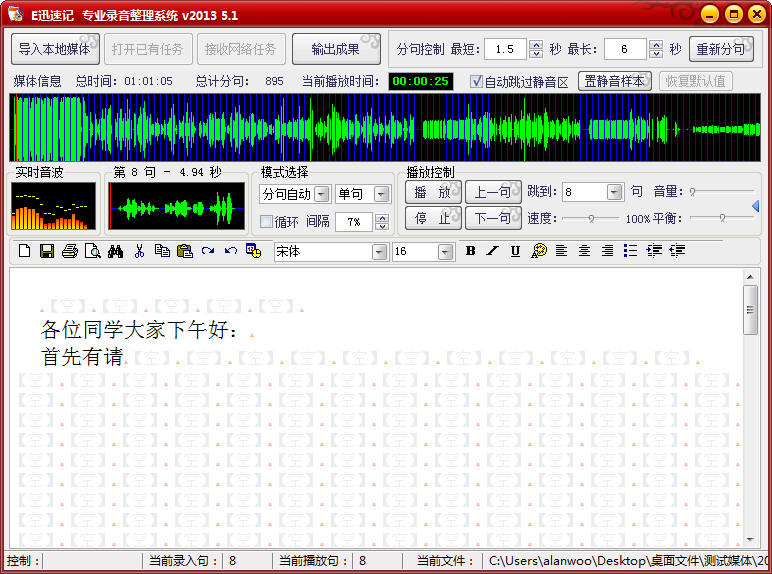Open the font color palette icon
The width and height of the screenshot is (772, 574).
[x=539, y=251]
